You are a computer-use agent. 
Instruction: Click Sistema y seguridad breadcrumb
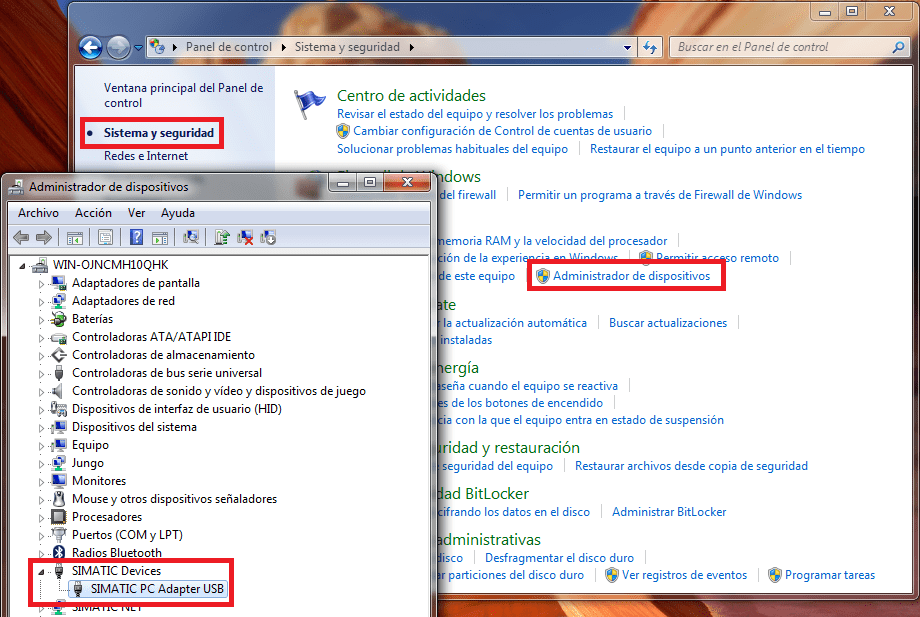click(347, 47)
